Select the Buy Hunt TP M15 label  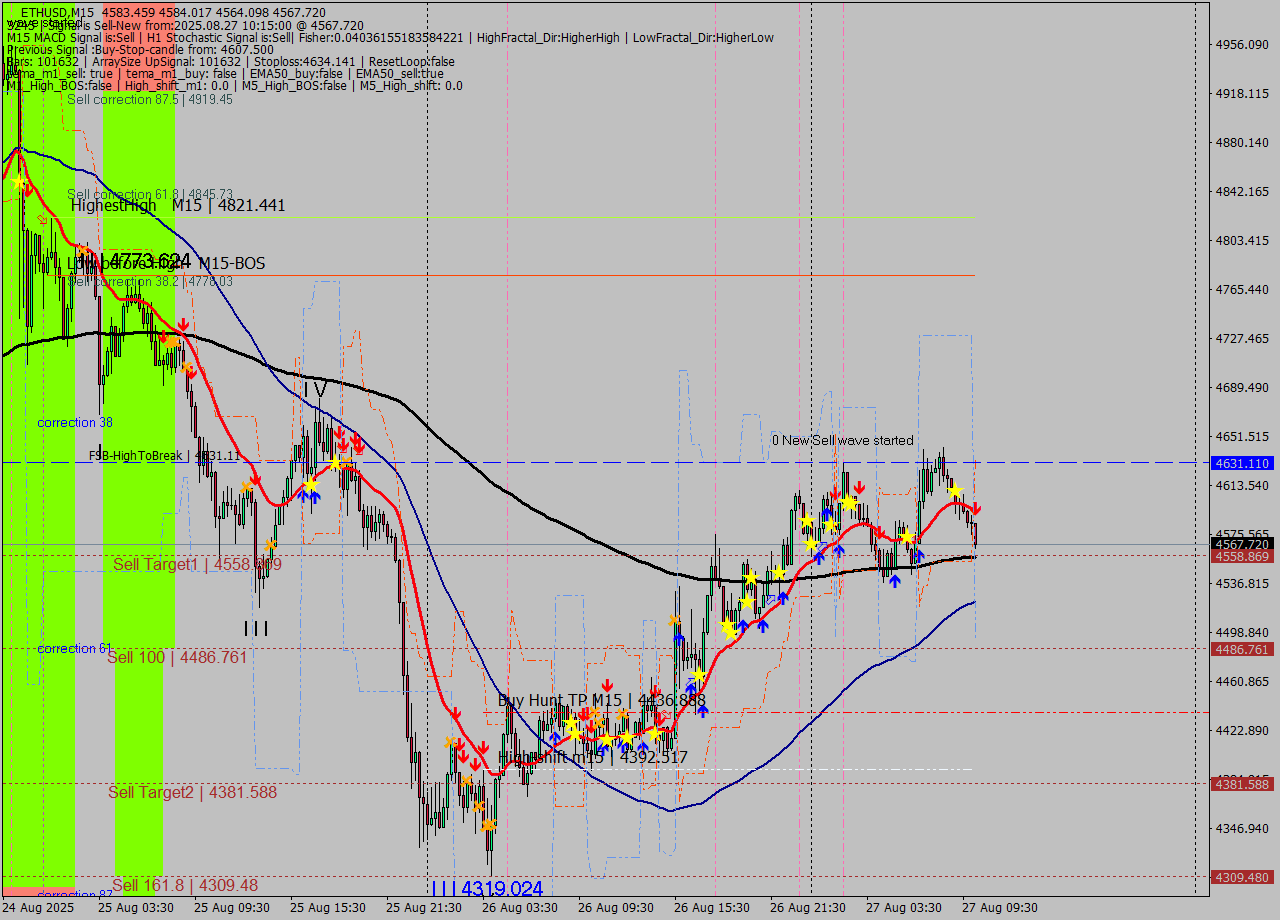click(x=601, y=701)
